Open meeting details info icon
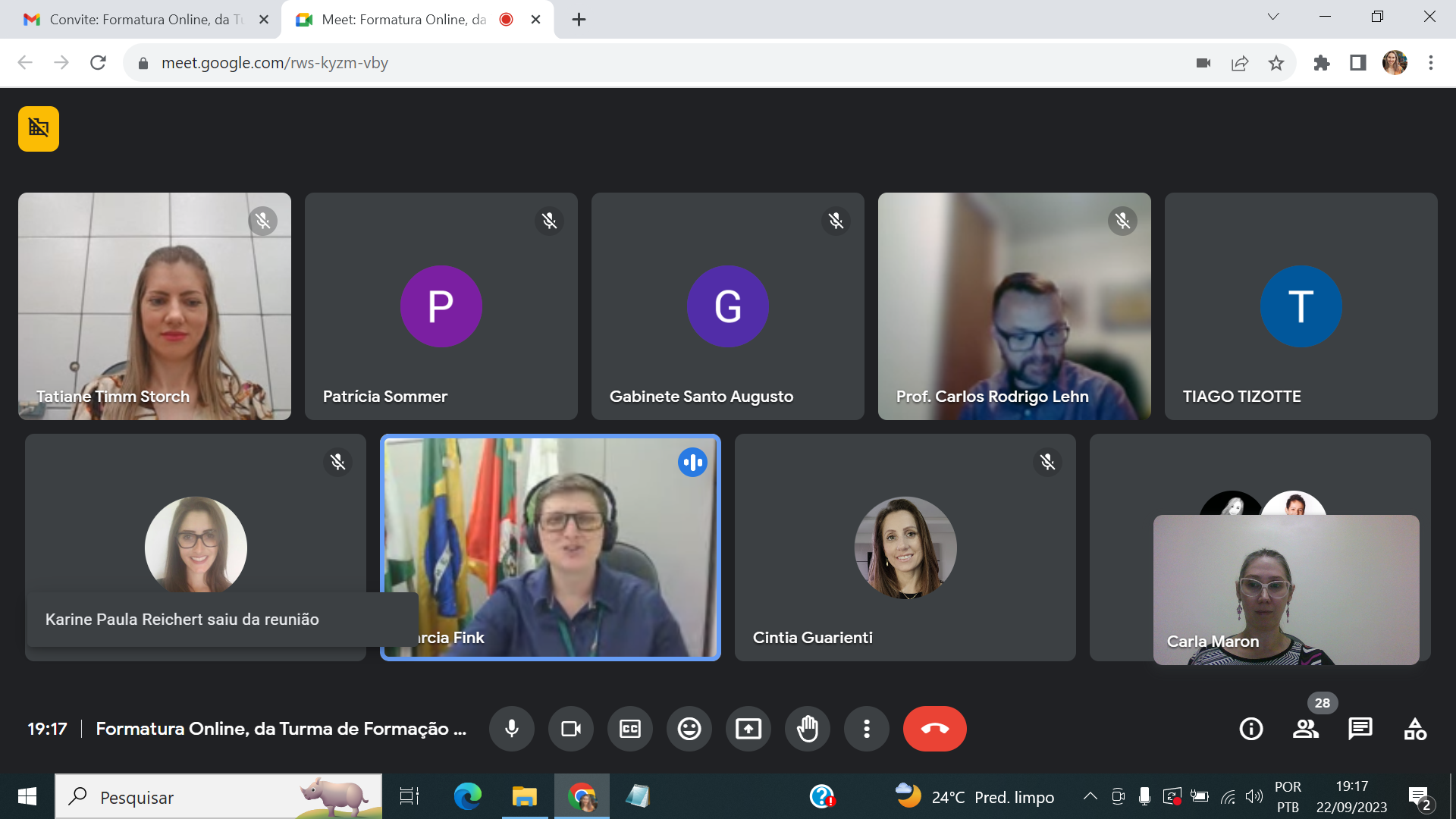1456x819 pixels. (x=1250, y=729)
